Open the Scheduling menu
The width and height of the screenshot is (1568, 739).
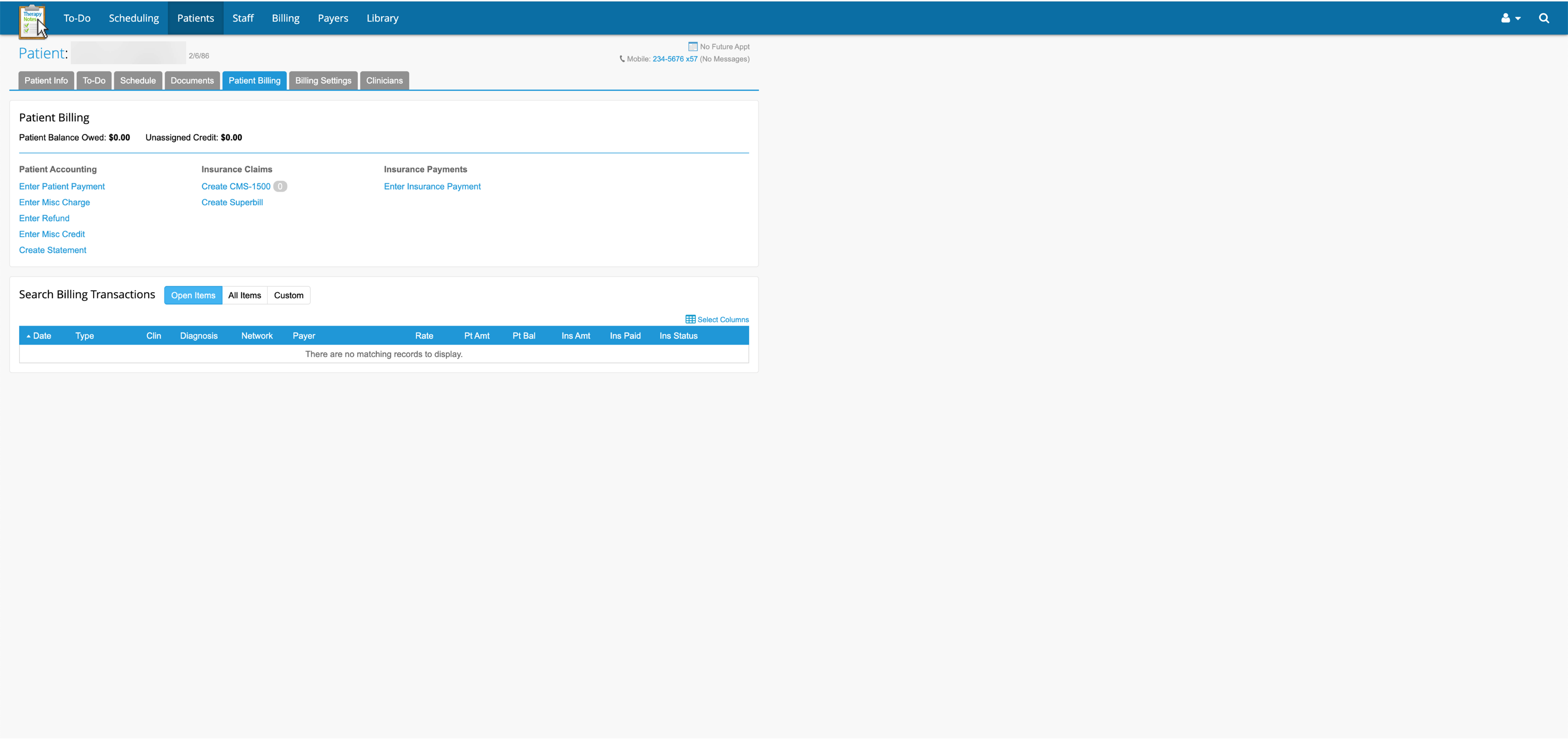point(133,19)
